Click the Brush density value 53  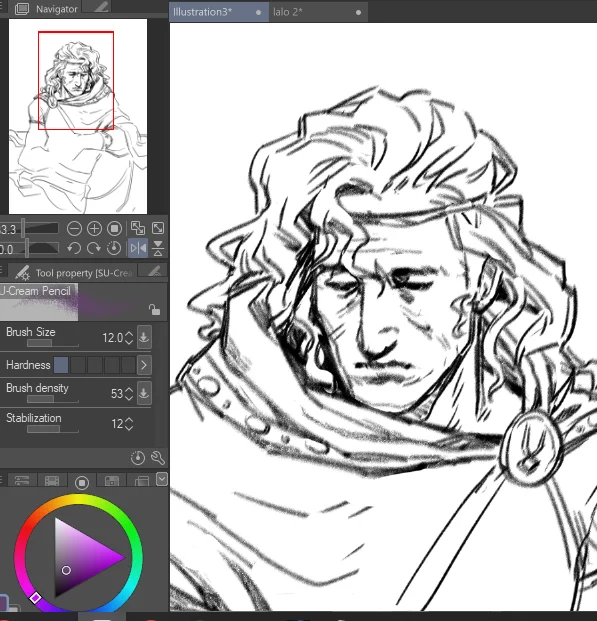point(116,393)
